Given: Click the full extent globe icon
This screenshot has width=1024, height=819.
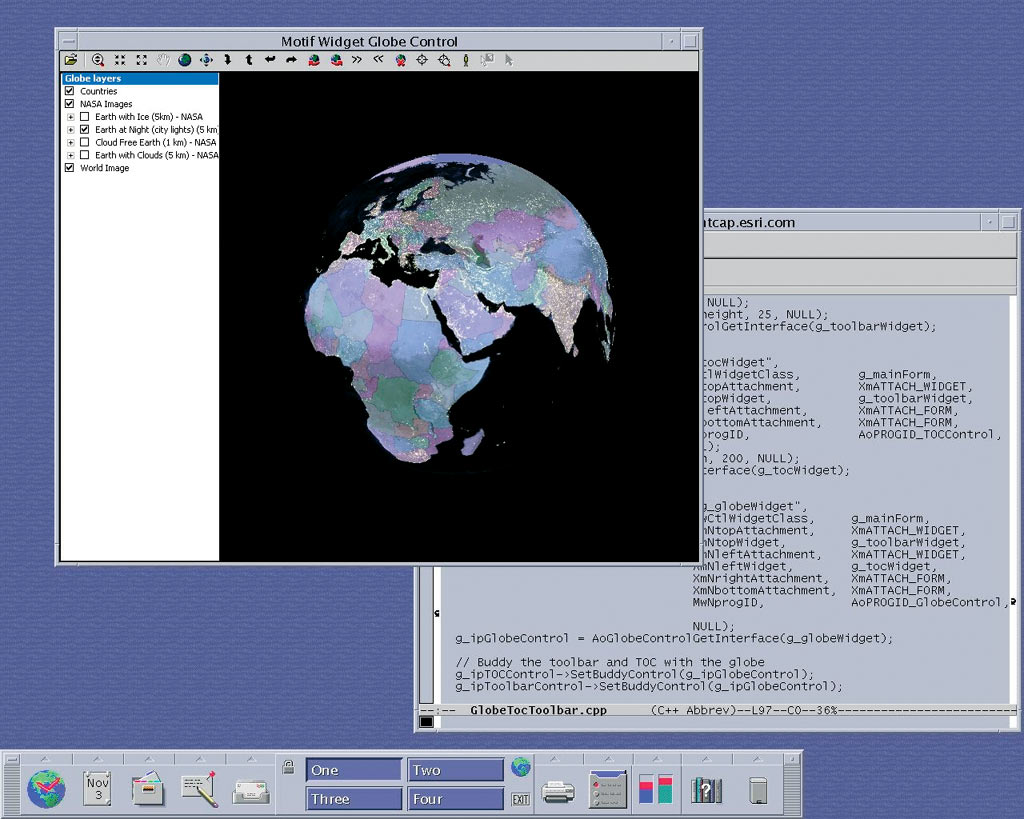Looking at the screenshot, I should pos(185,60).
